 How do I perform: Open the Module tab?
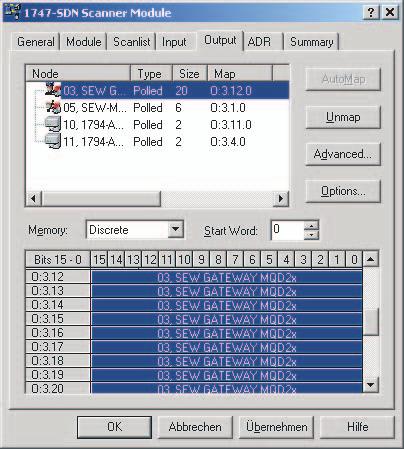(84, 42)
